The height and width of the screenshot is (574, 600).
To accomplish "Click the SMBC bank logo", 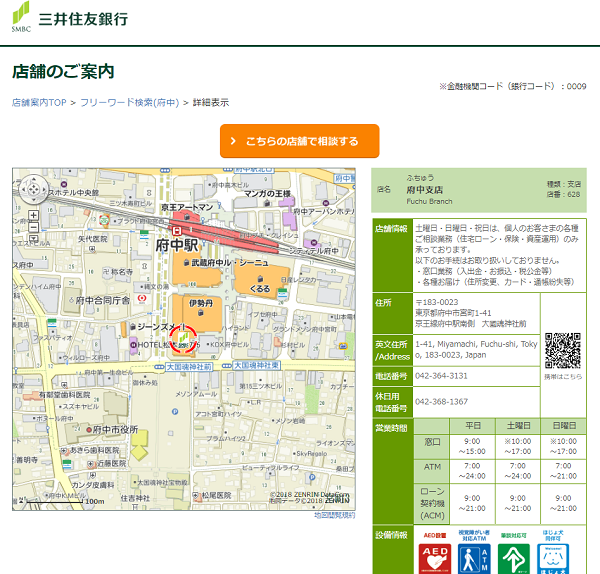I will point(21,17).
